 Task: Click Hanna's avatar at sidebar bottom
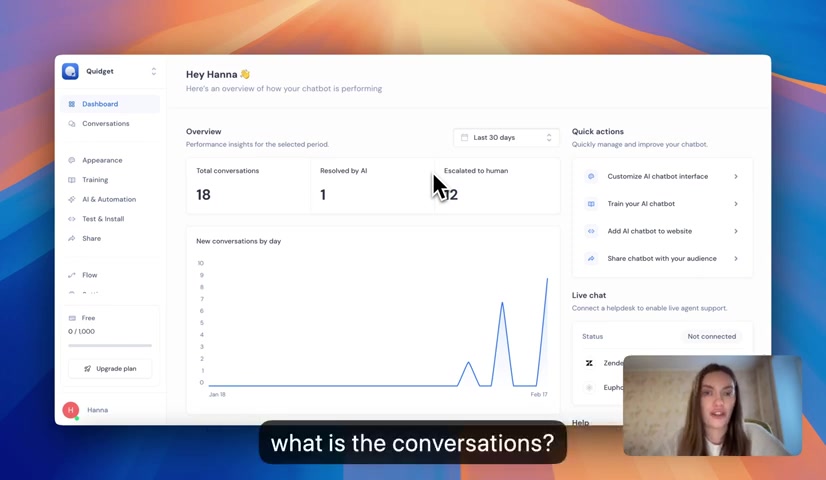pos(71,410)
